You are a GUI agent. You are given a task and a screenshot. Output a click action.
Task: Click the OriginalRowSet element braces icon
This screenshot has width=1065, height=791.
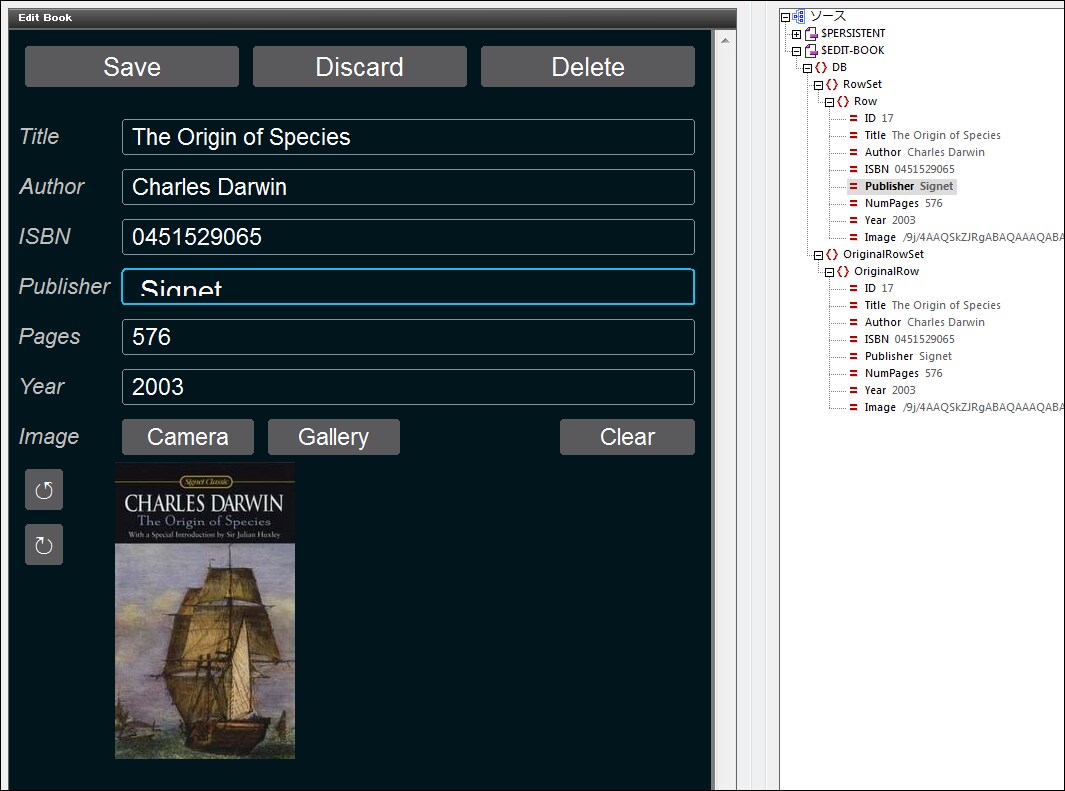pos(832,254)
